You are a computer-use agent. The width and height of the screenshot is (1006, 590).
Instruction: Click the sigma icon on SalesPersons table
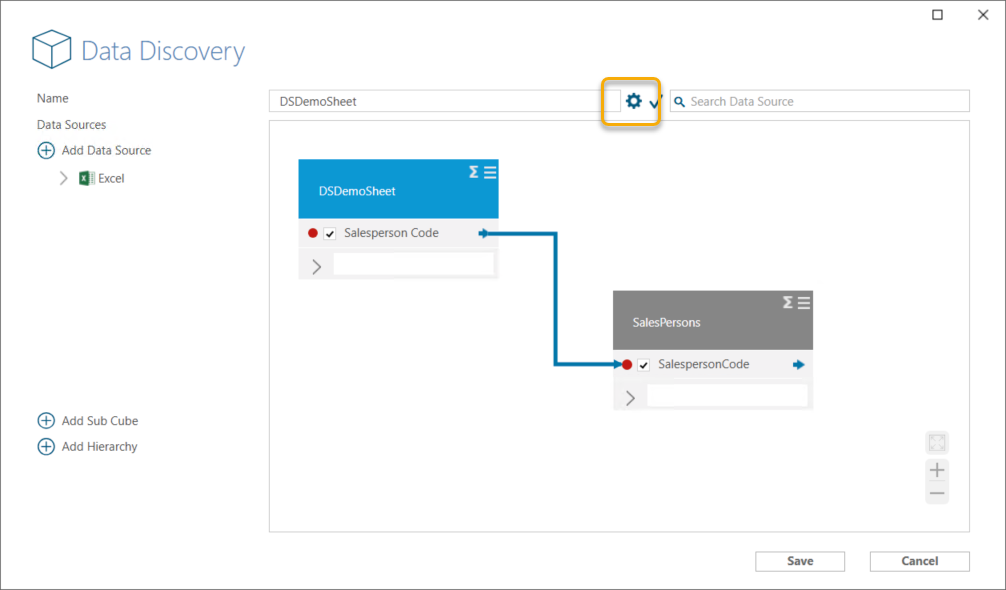(788, 303)
